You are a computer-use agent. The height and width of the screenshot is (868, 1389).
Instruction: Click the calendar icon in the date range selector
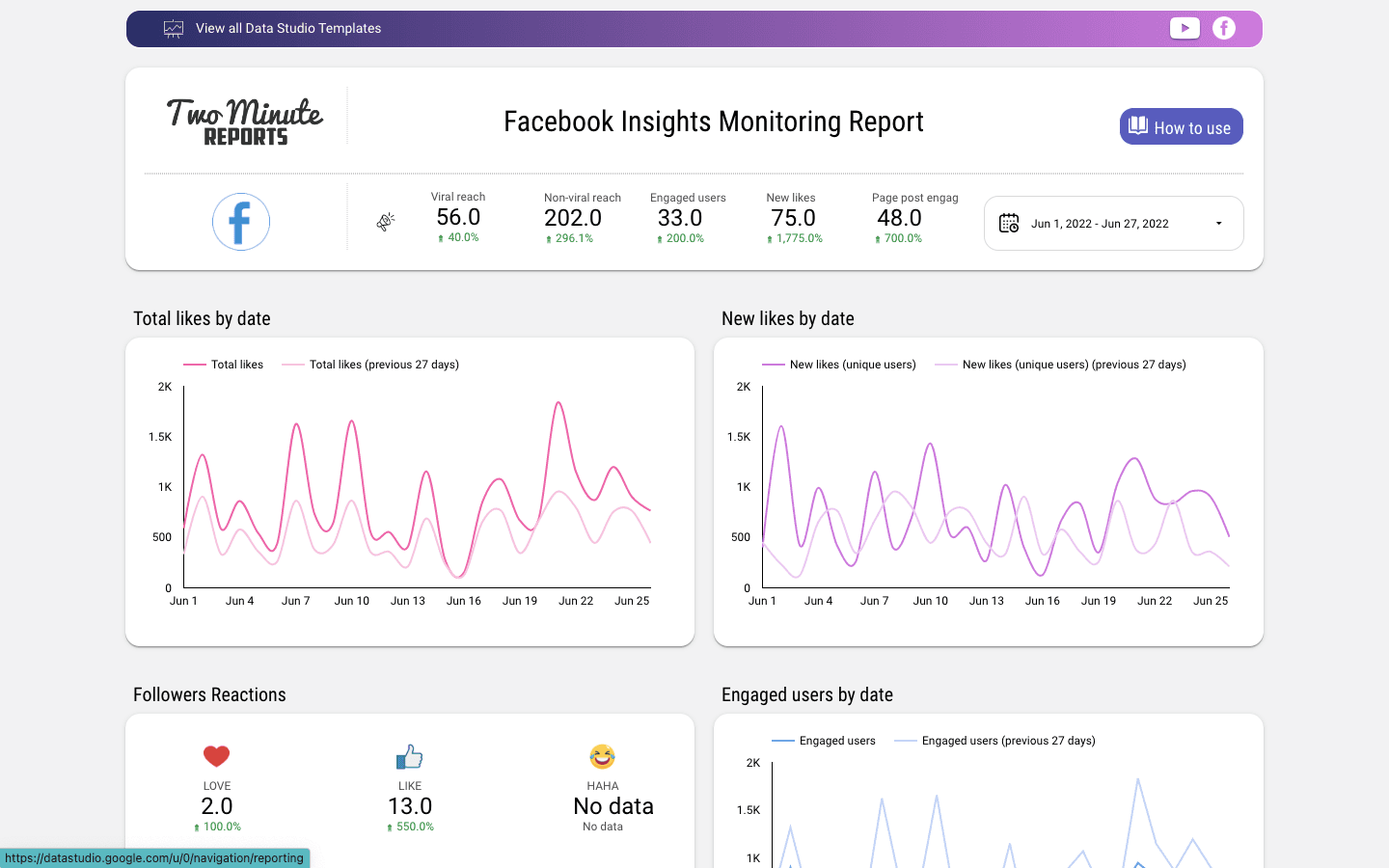[1009, 223]
